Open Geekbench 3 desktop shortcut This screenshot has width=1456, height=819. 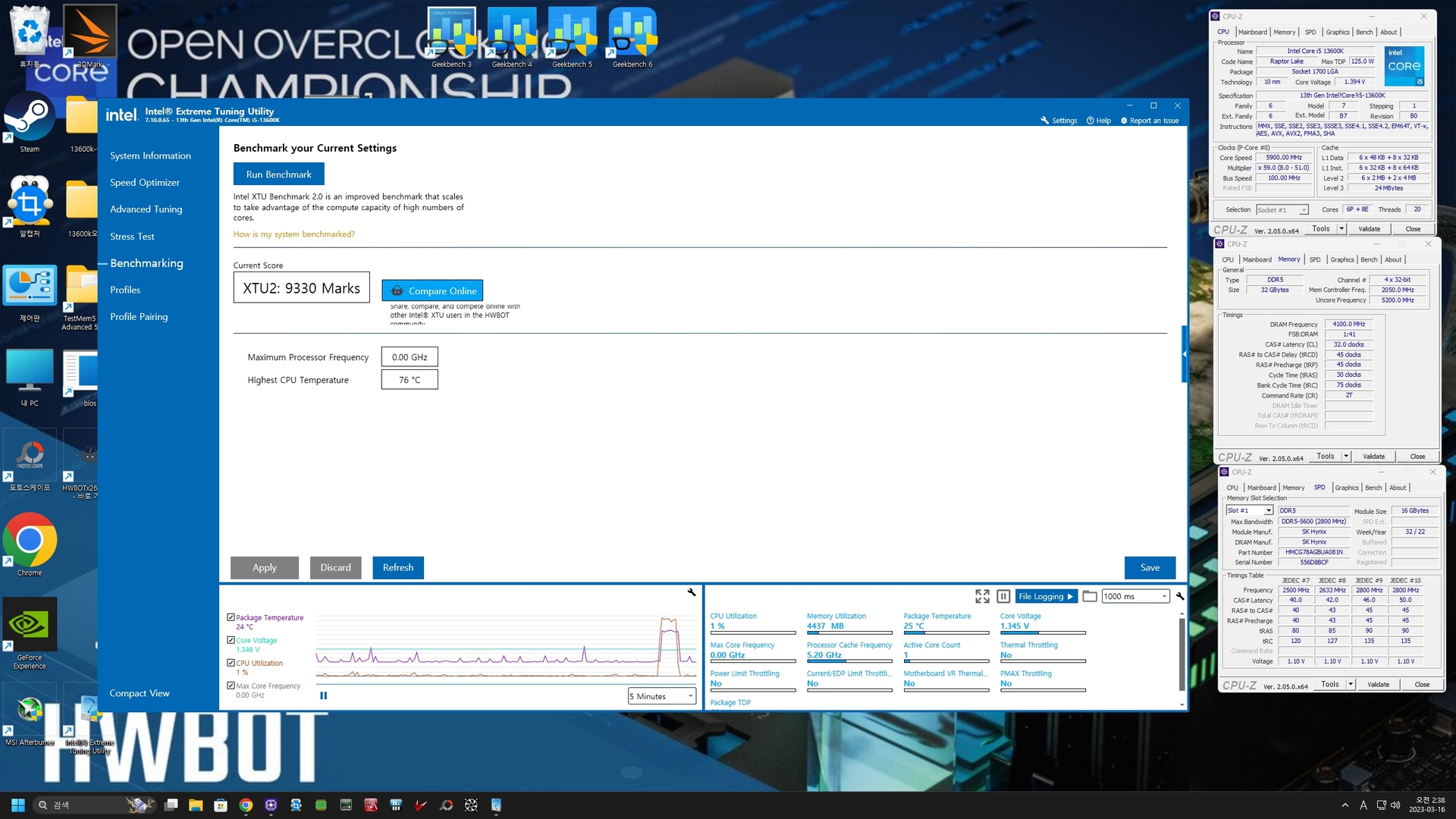tap(452, 37)
